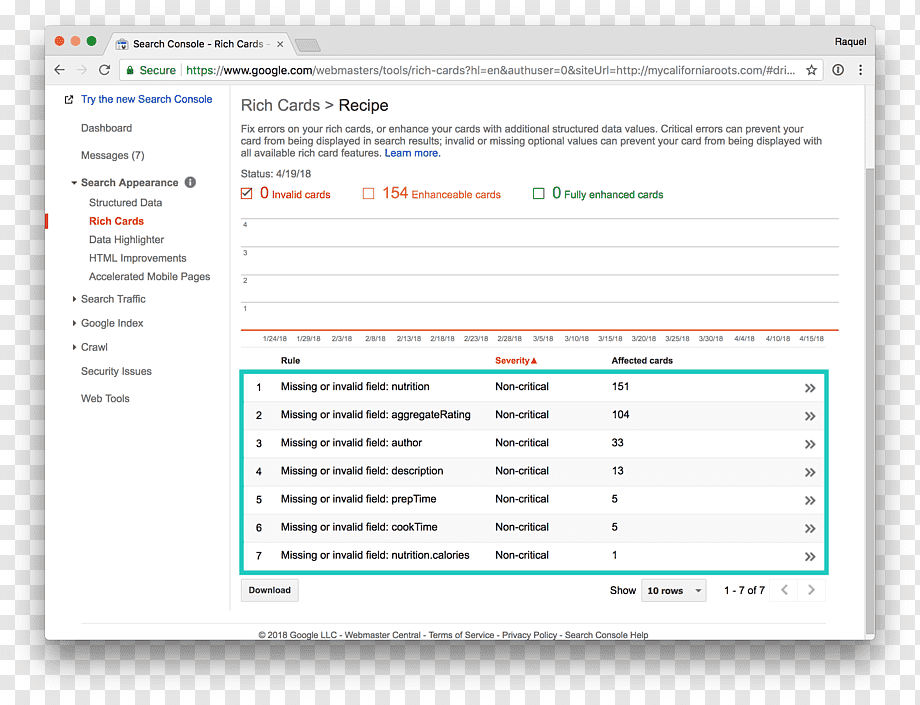Screen dimensions: 920x705
Task: Reload the page with the refresh icon
Action: (x=104, y=70)
